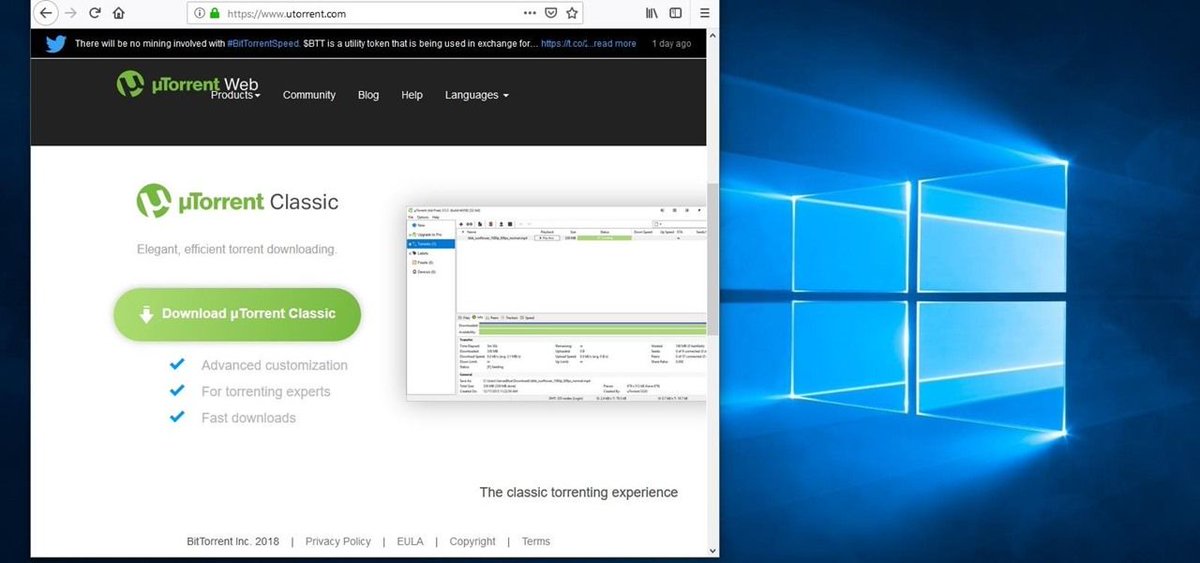Expand the Products dropdown menu
1200x563 pixels.
point(235,95)
